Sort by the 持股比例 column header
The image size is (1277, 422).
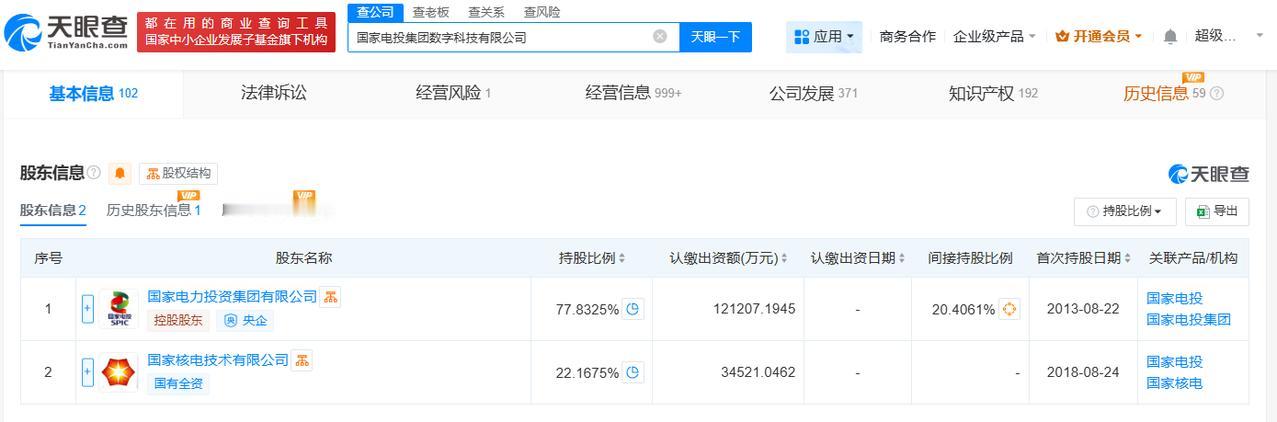(592, 258)
